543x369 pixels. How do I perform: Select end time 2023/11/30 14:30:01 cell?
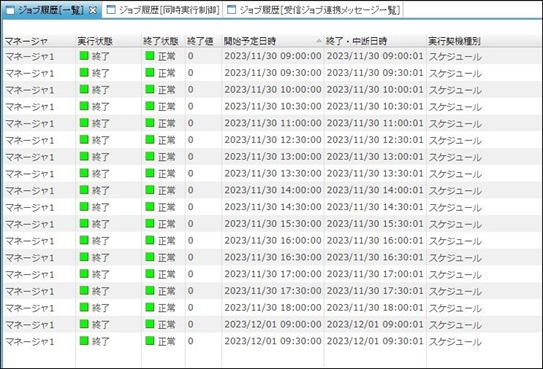coord(375,207)
